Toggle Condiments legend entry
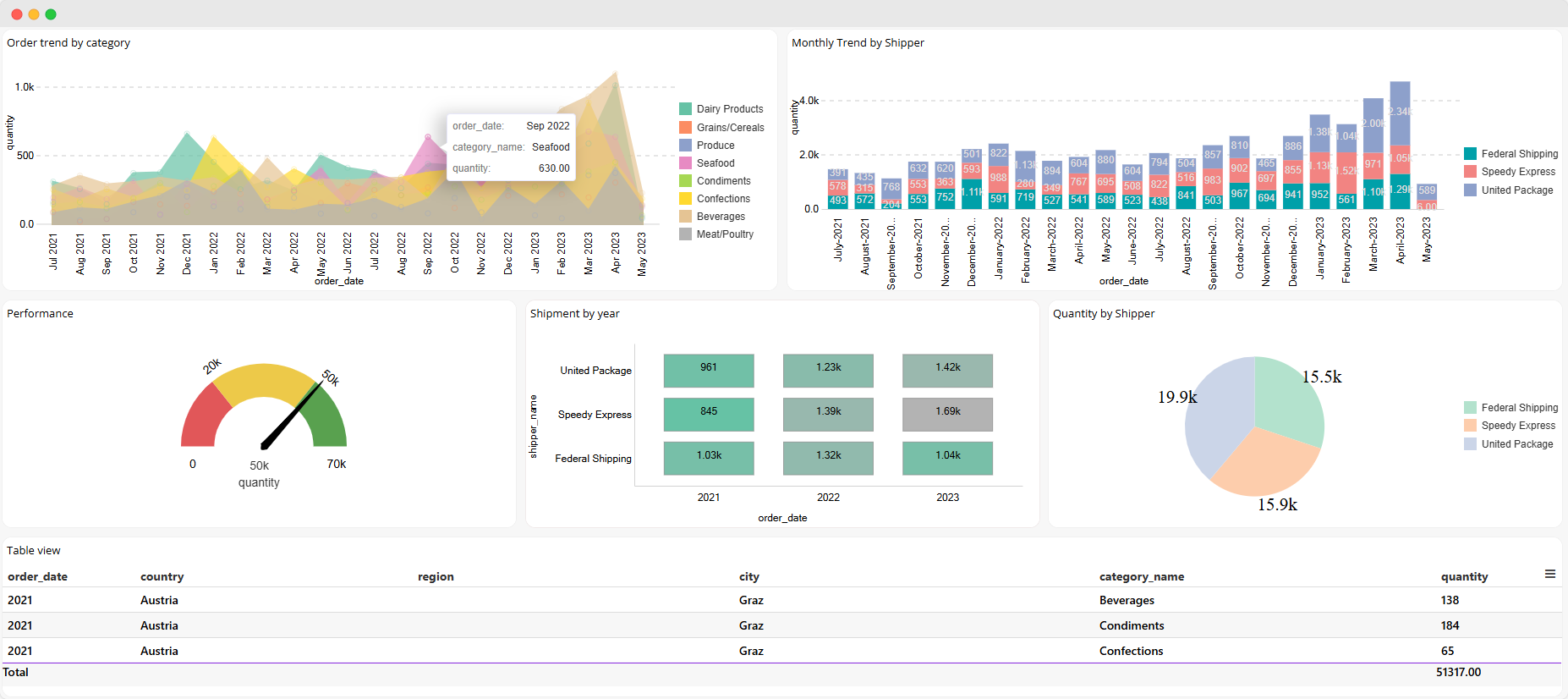This screenshot has height=699, width=1568. pos(715,181)
